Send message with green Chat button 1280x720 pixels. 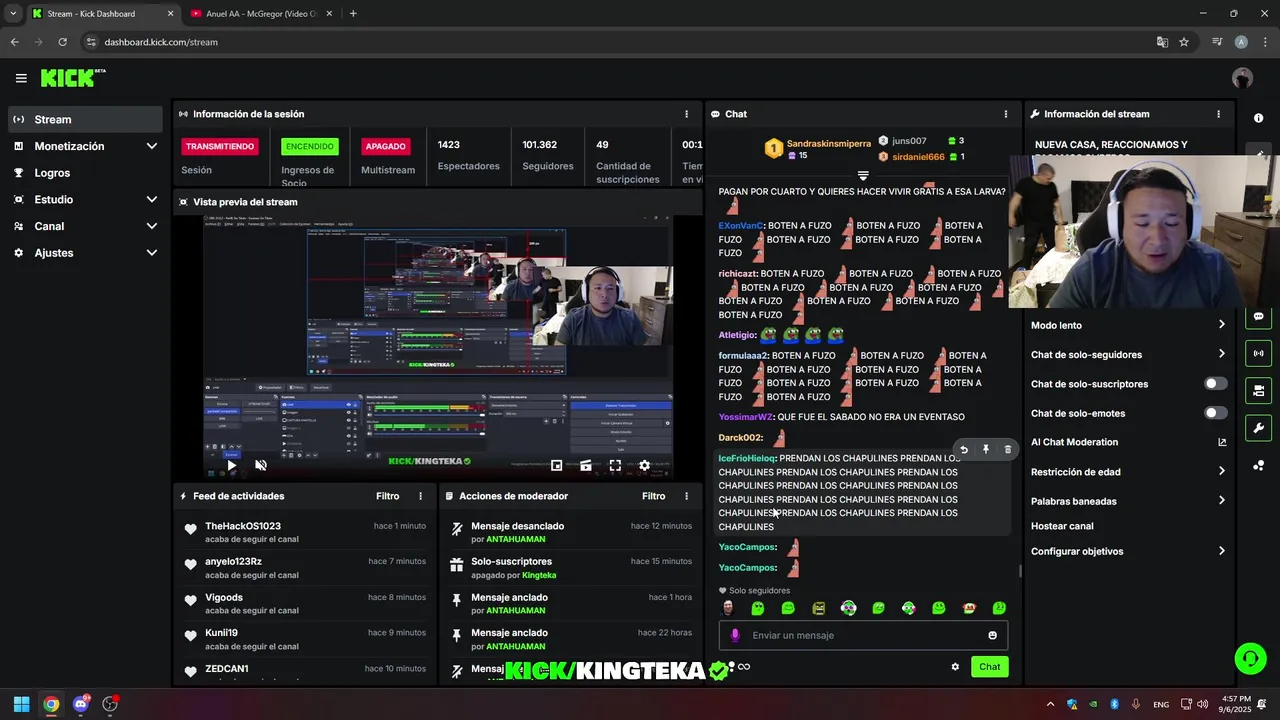[x=989, y=667]
